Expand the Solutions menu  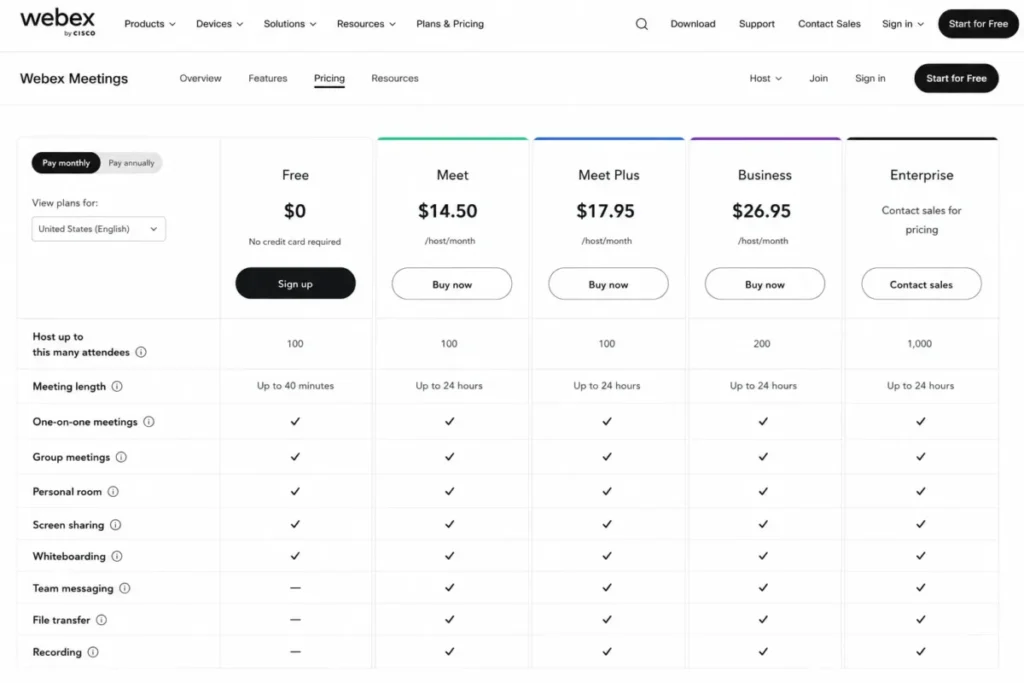290,24
